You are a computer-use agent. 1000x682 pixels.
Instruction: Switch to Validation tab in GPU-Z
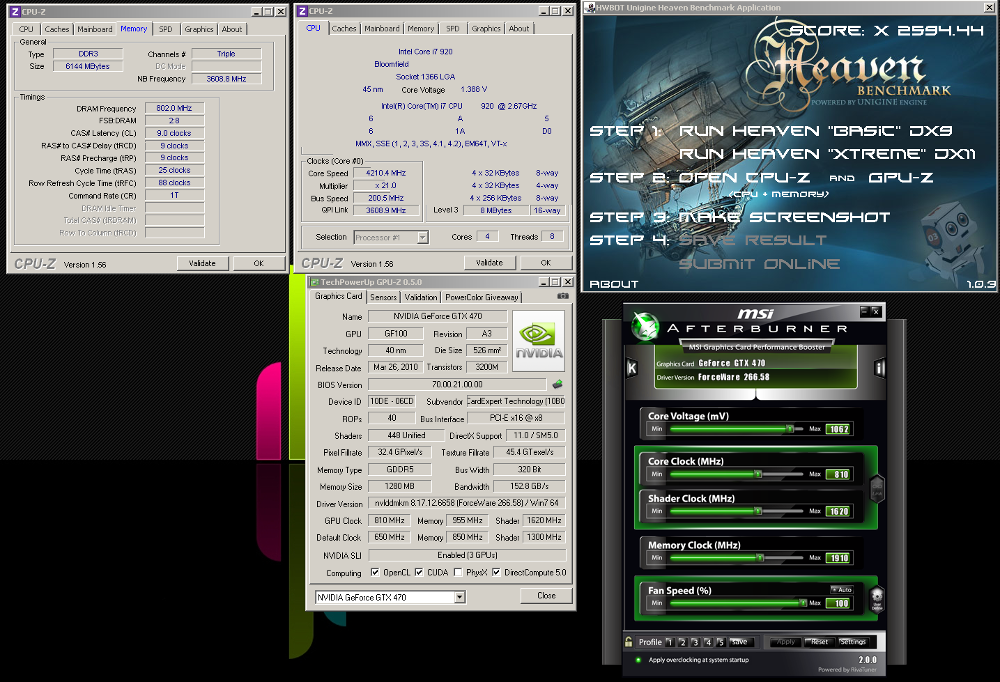[x=421, y=297]
